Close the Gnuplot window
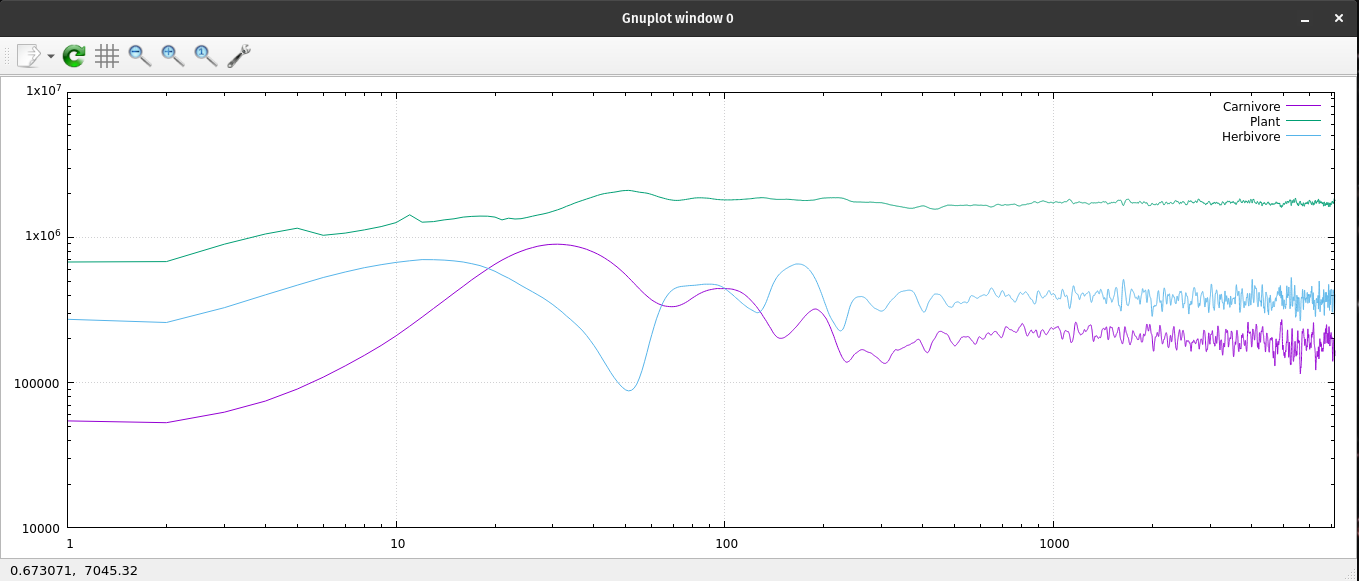This screenshot has height=581, width=1359. 1338,19
